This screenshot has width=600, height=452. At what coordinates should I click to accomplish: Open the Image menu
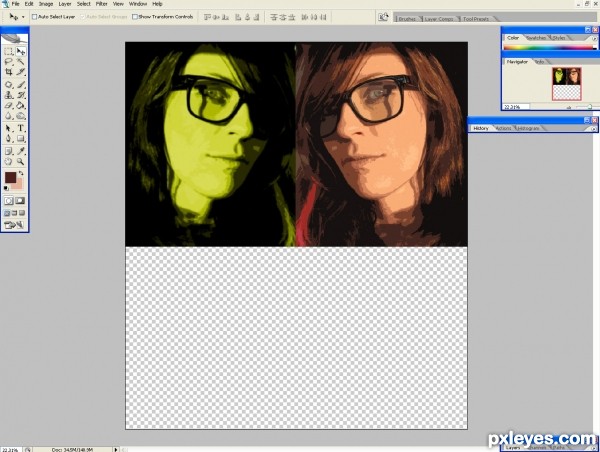point(46,4)
